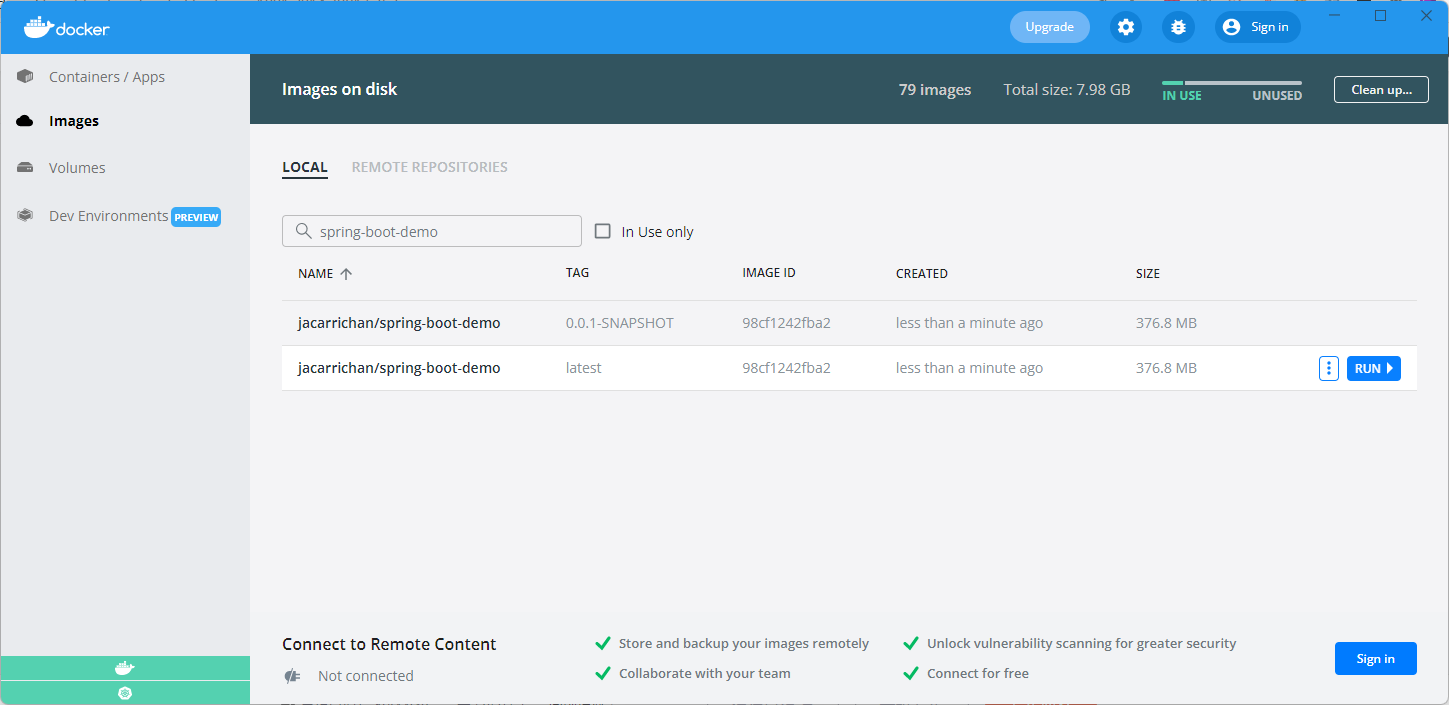The image size is (1449, 705).
Task: Click the Docker whale logo in header
Action: coord(66,27)
